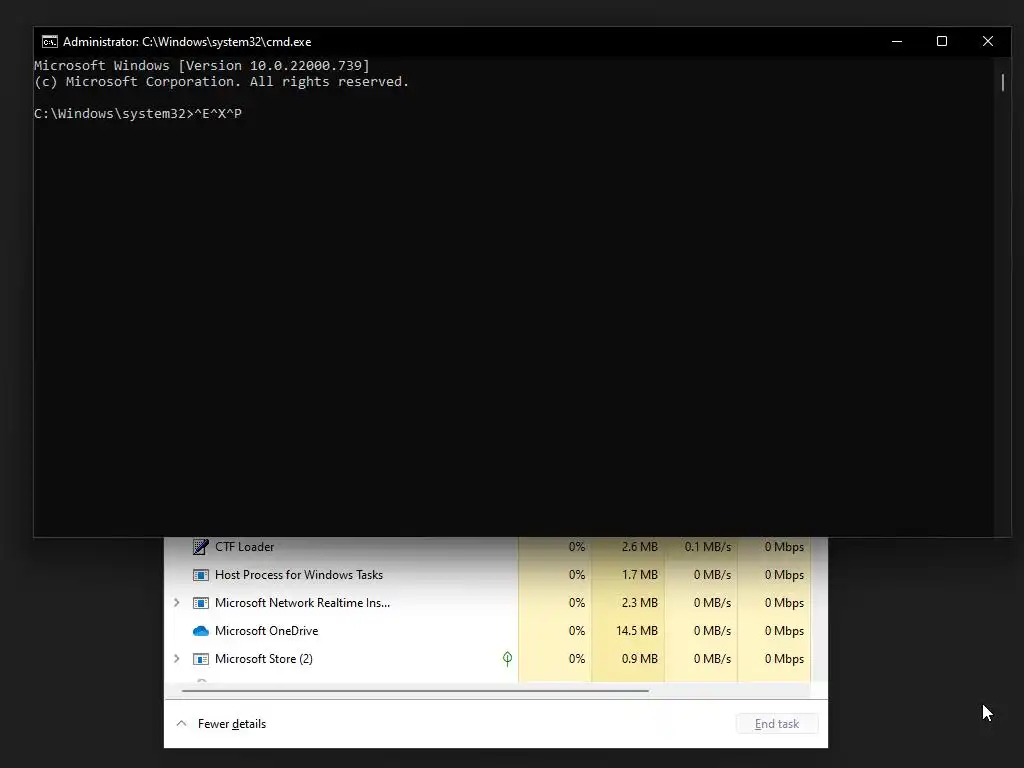Click the Microsoft Corporation copyright line
Viewport: 1024px width, 768px height.
(221, 82)
